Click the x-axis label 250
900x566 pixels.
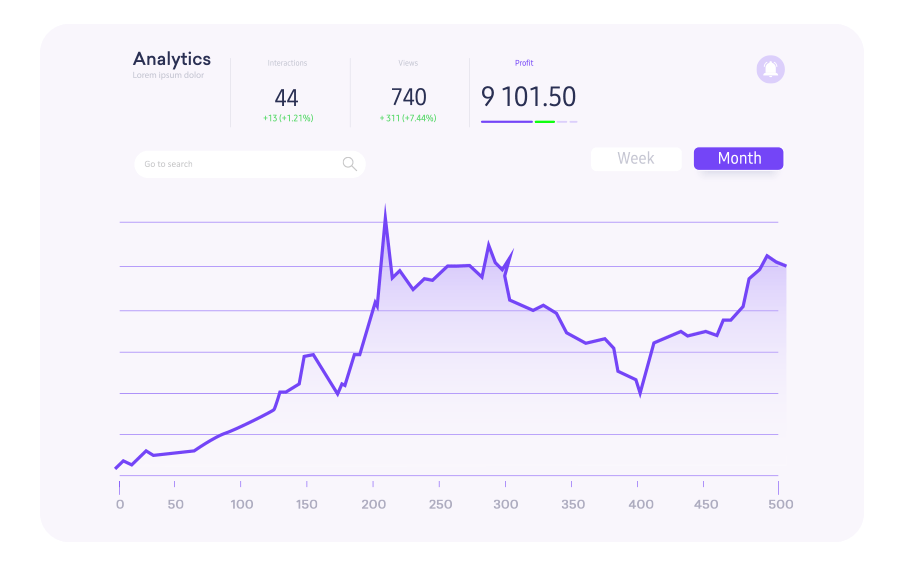440,505
